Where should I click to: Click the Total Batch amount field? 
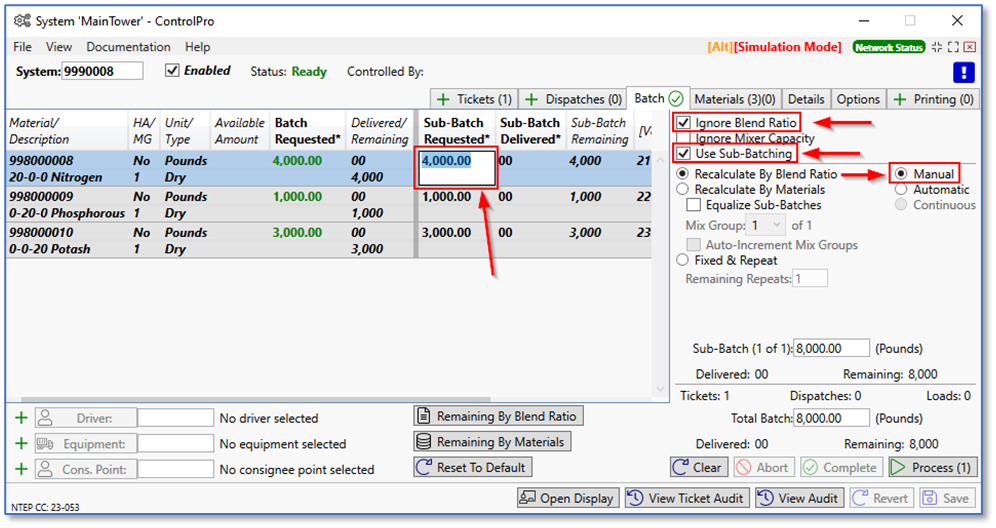click(x=832, y=419)
